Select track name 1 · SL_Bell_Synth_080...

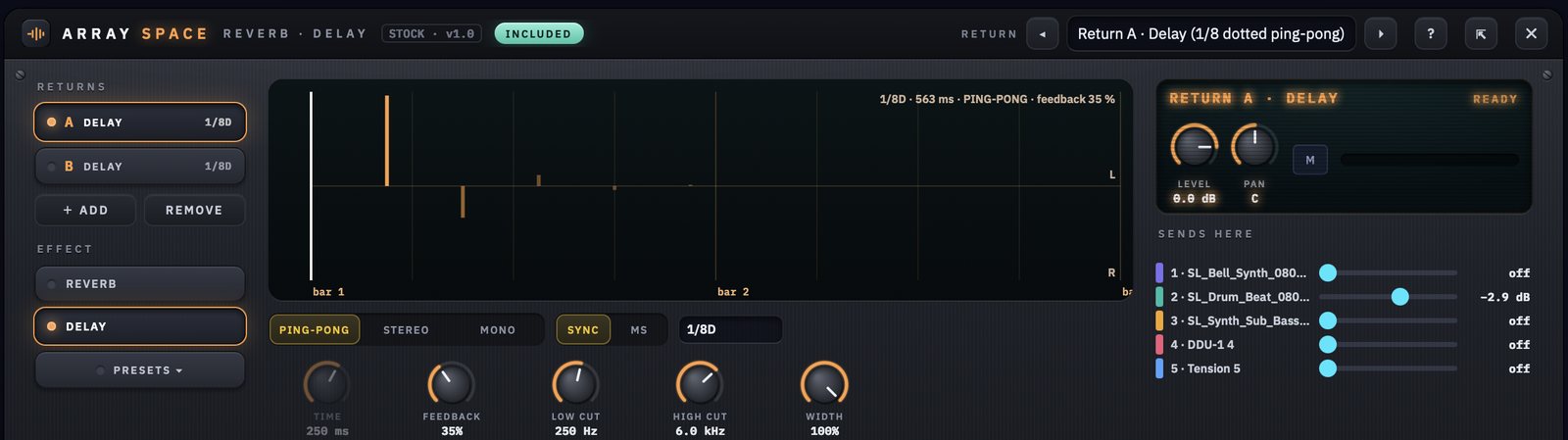pos(1238,273)
